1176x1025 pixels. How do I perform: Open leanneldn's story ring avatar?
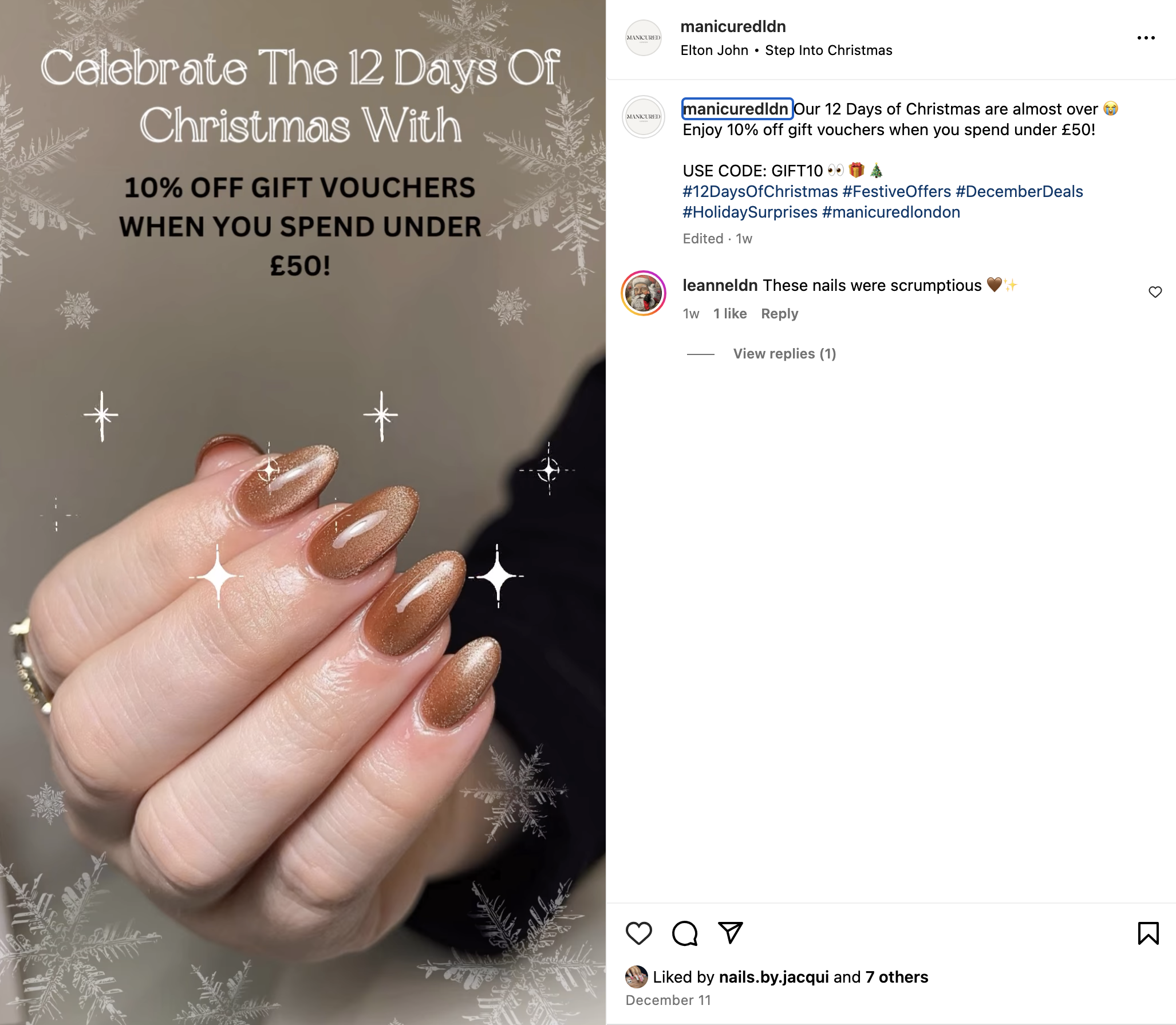(644, 293)
